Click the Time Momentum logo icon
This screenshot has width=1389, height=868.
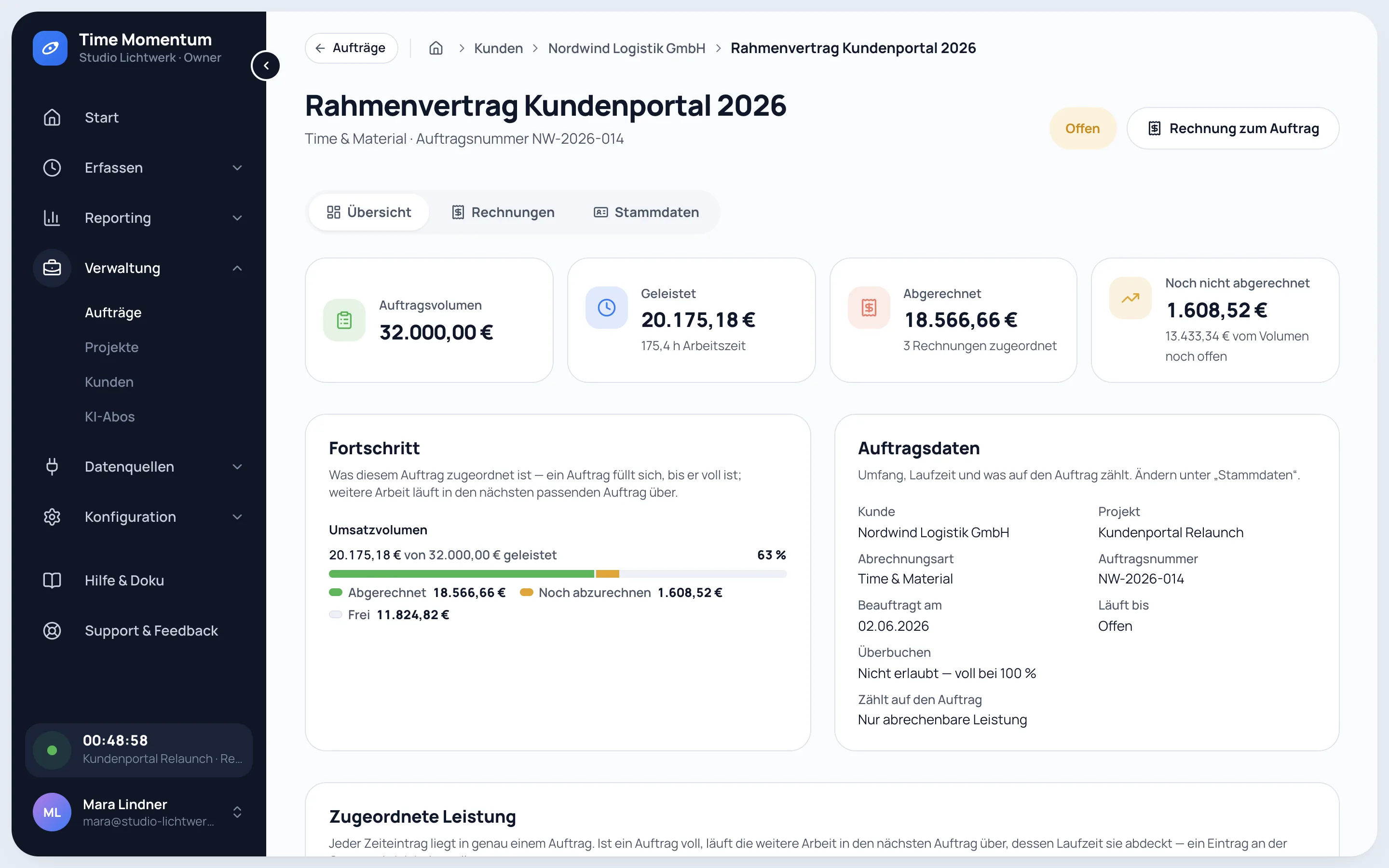click(50, 48)
